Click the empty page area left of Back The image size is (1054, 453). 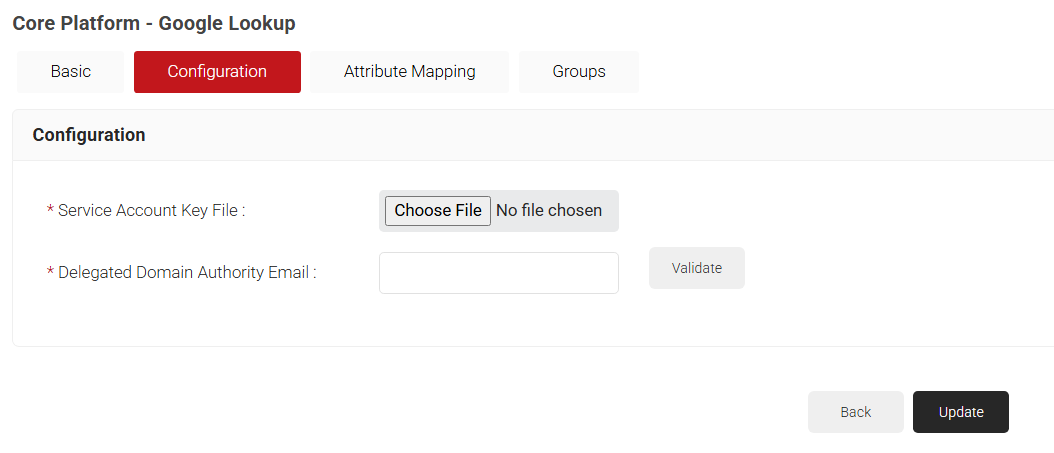tap(500, 412)
